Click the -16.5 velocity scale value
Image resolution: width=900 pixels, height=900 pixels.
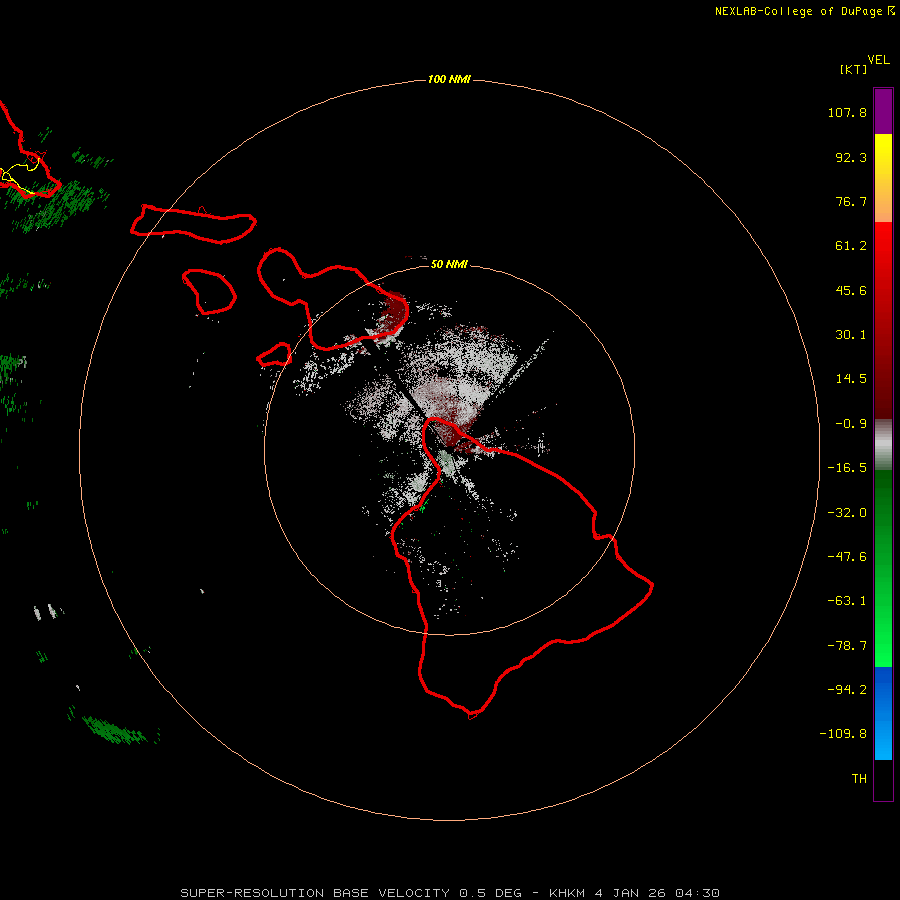pyautogui.click(x=847, y=468)
